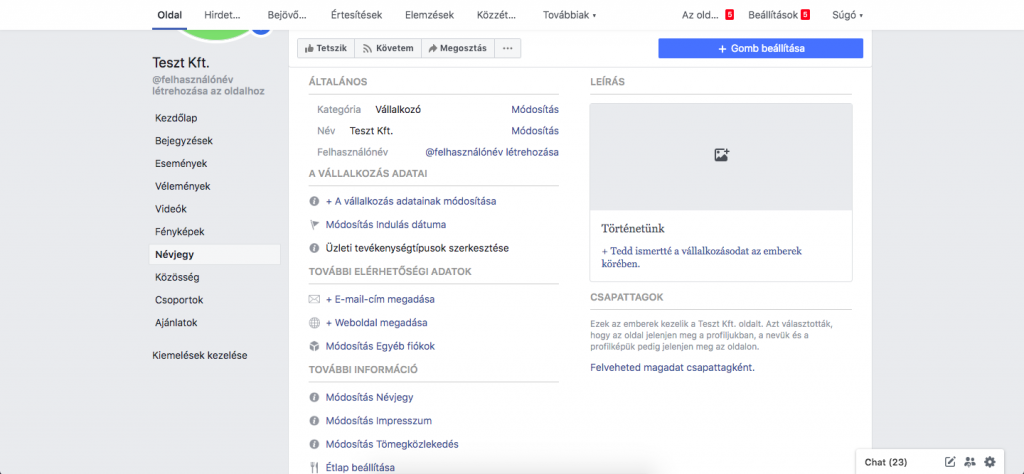Select Közösség in the left sidebar

178,277
